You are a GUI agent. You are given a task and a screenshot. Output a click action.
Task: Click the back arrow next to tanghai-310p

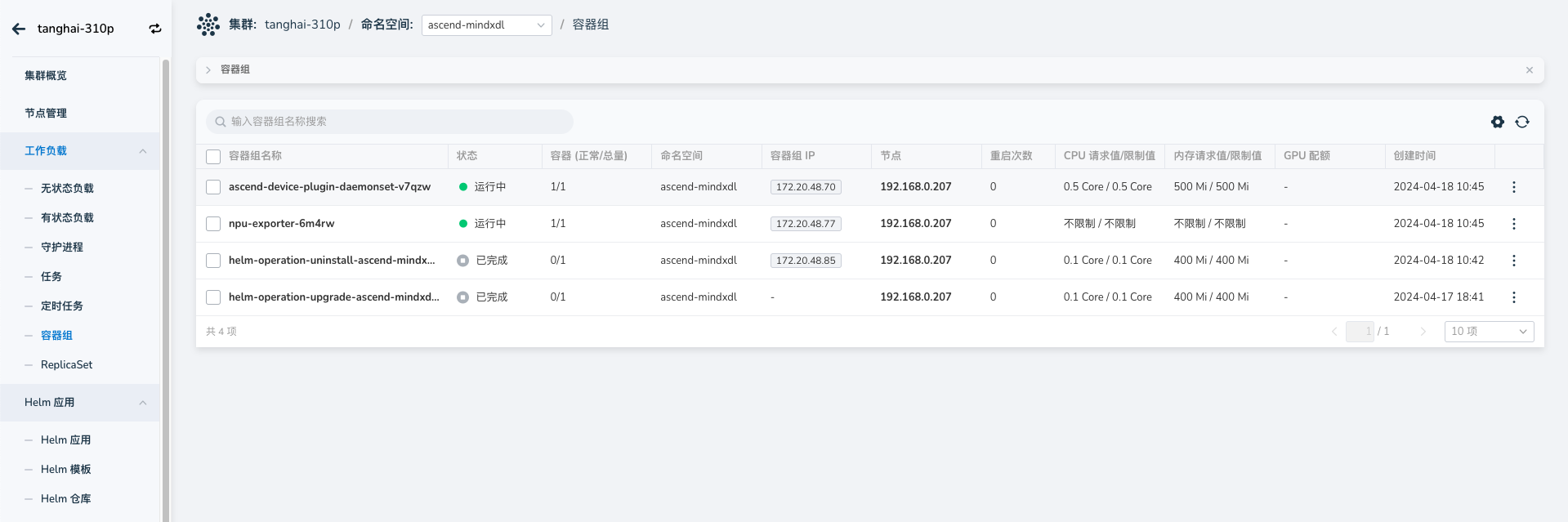(x=19, y=29)
